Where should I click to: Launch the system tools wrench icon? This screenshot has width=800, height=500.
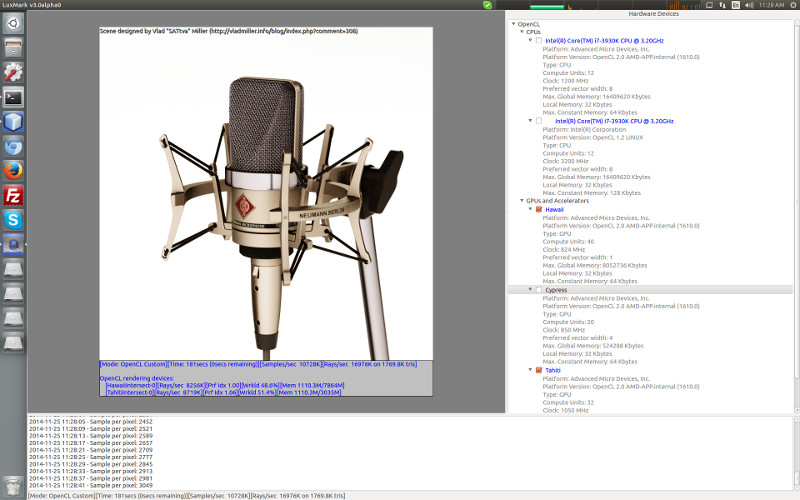(13, 72)
